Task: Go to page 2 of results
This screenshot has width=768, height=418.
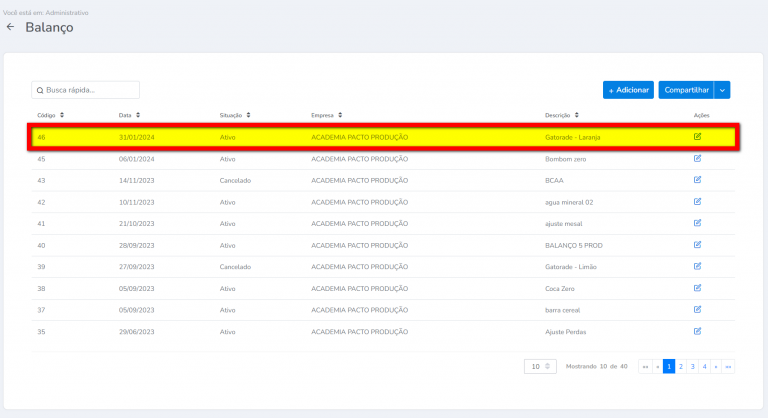Action: point(681,367)
